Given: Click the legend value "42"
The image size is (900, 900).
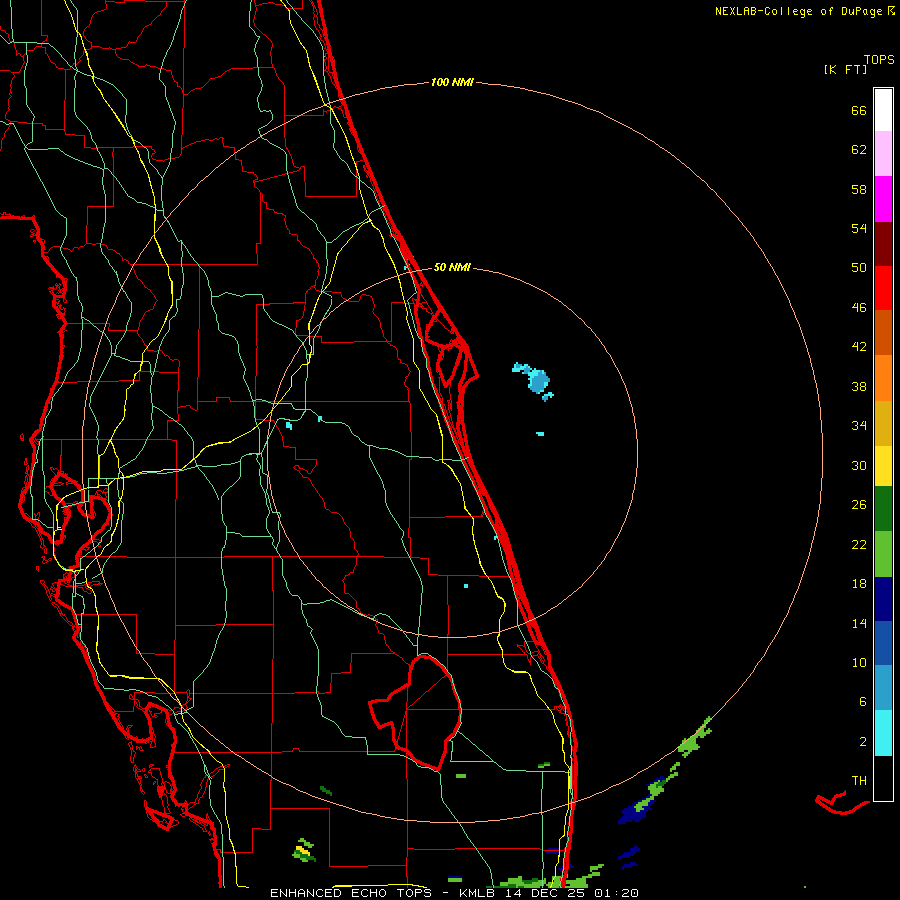Looking at the screenshot, I should coord(859,347).
